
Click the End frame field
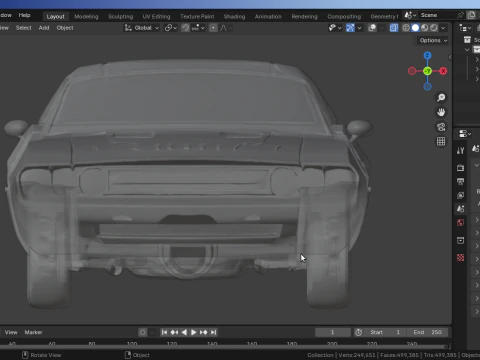[427, 332]
